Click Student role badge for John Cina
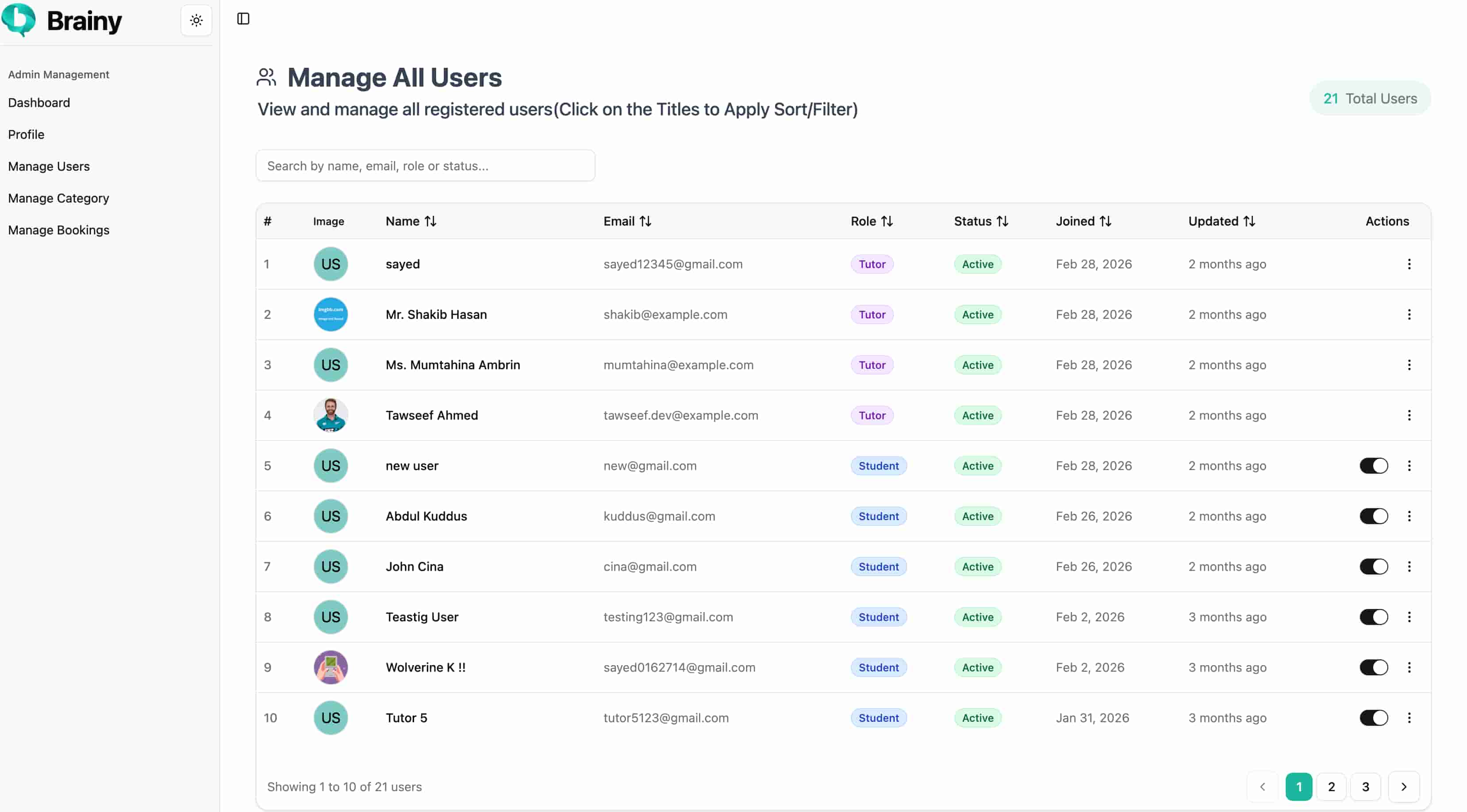 click(879, 567)
